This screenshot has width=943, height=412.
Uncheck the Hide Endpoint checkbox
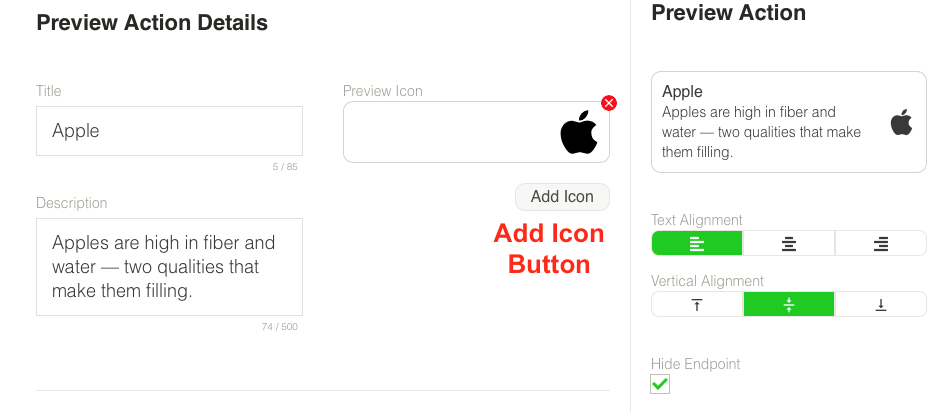[660, 384]
